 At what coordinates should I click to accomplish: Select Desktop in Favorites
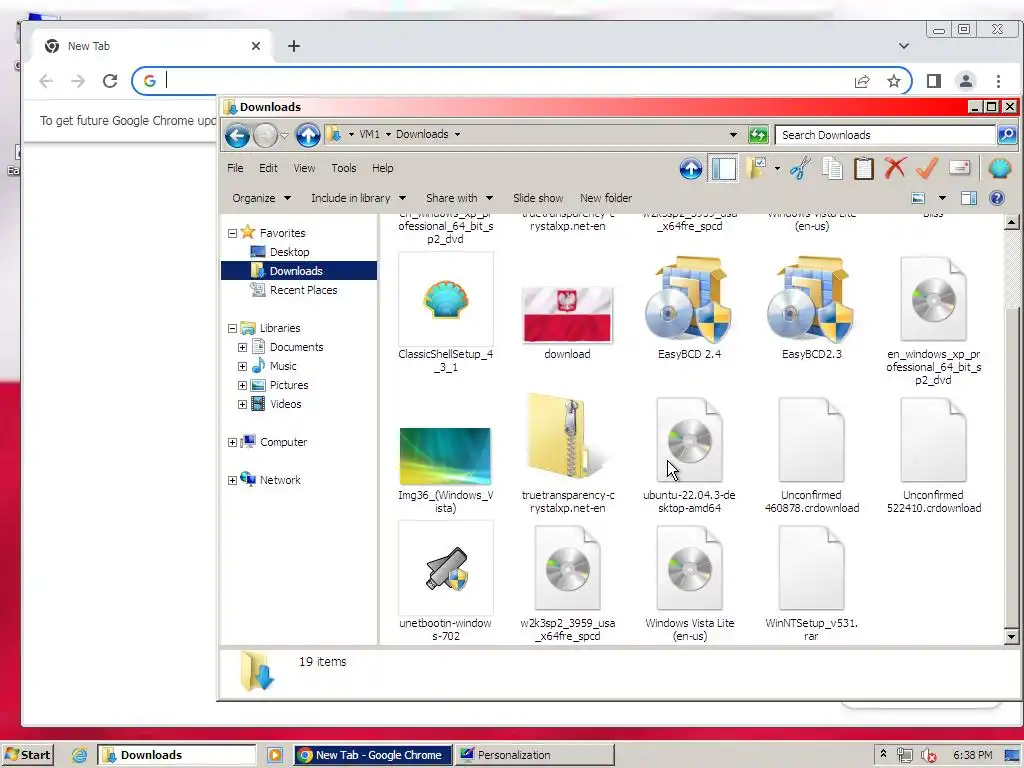[x=289, y=252]
